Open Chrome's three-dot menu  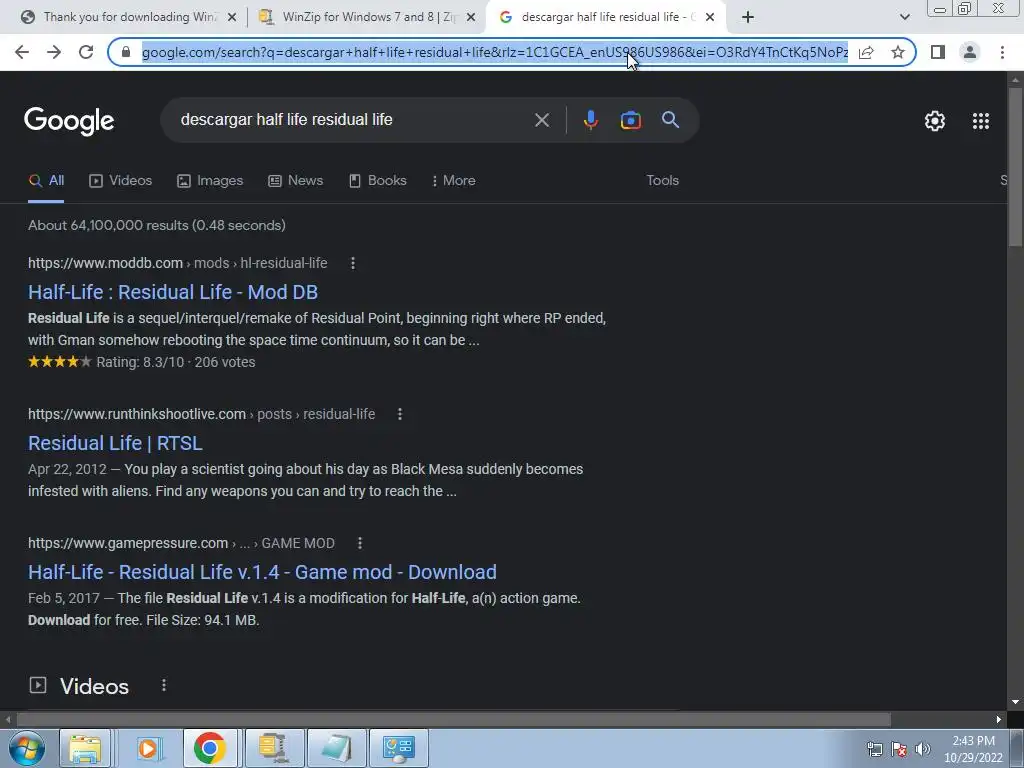pos(1002,52)
